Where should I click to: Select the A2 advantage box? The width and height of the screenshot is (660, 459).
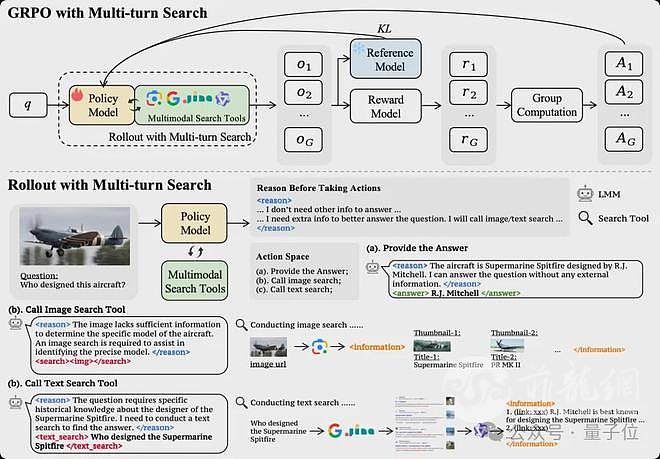coord(624,91)
